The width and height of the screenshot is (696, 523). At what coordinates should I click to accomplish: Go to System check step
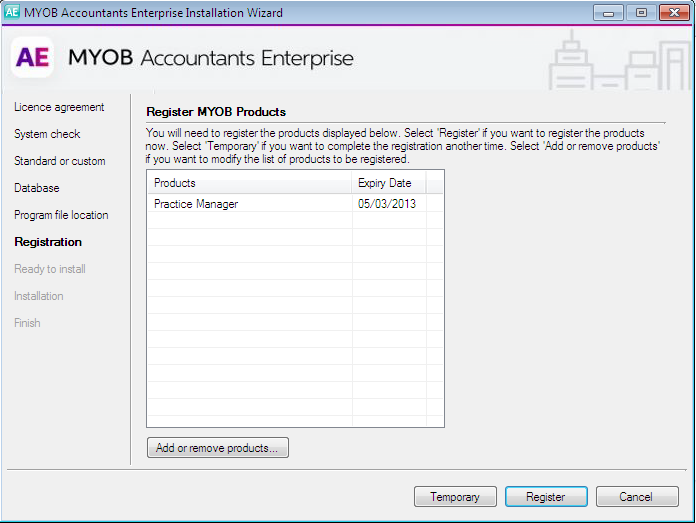coord(47,134)
